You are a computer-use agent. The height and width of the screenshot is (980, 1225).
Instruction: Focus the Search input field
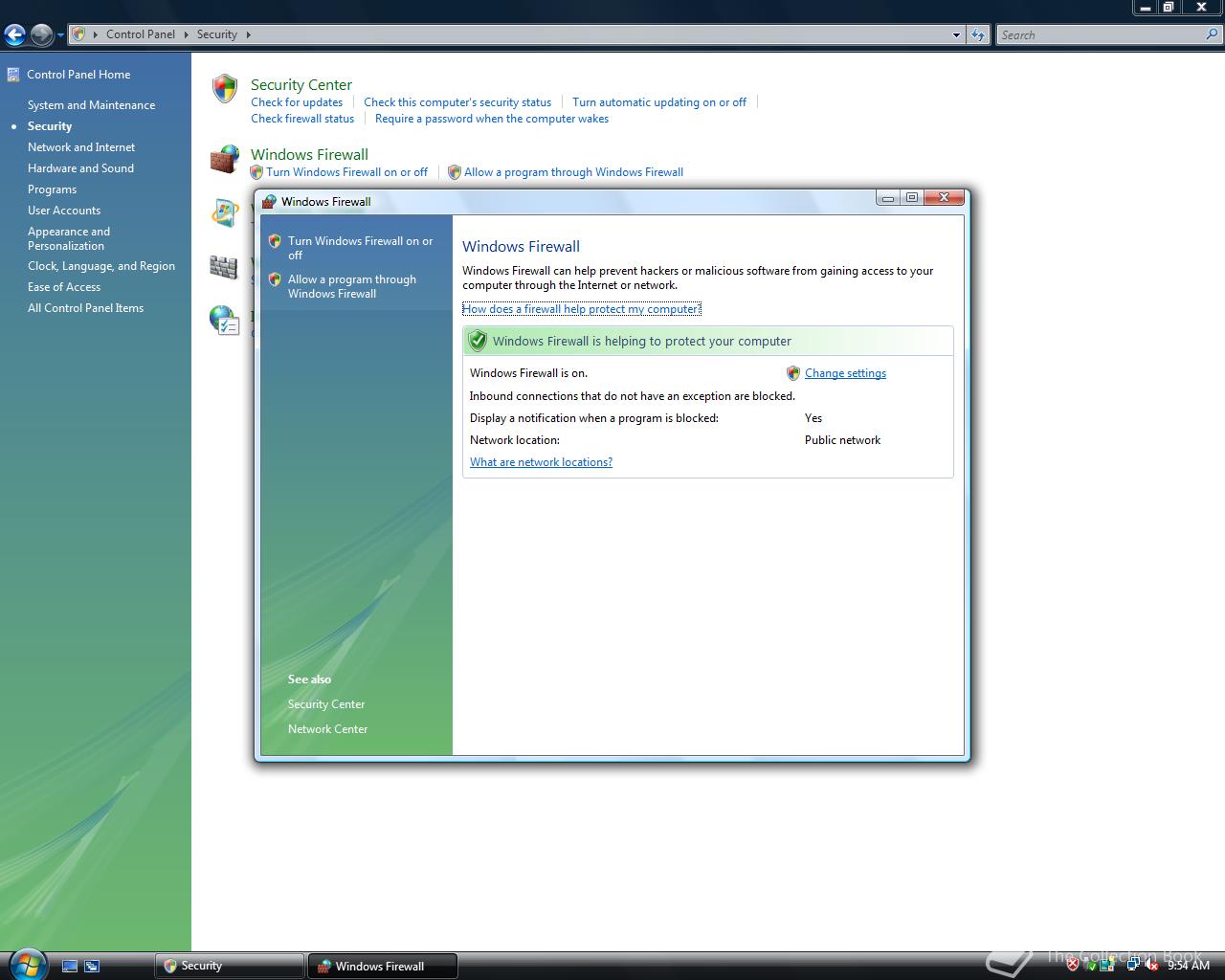pyautogui.click(x=1101, y=34)
